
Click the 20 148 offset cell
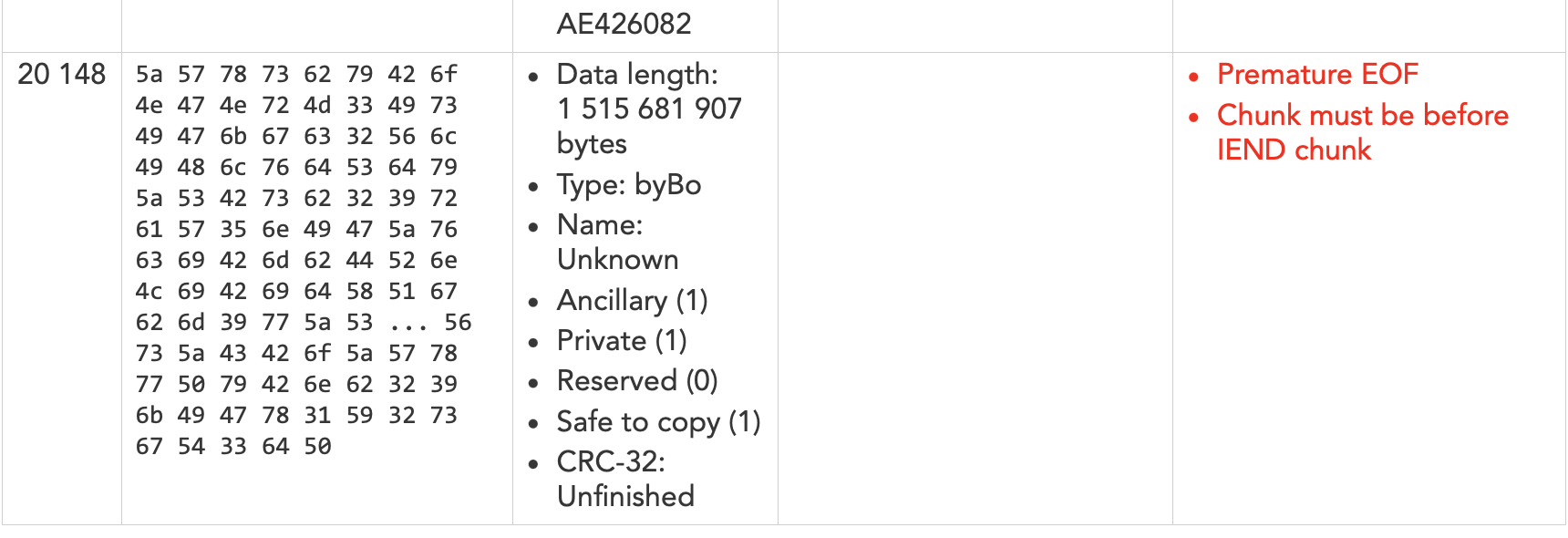point(62,74)
